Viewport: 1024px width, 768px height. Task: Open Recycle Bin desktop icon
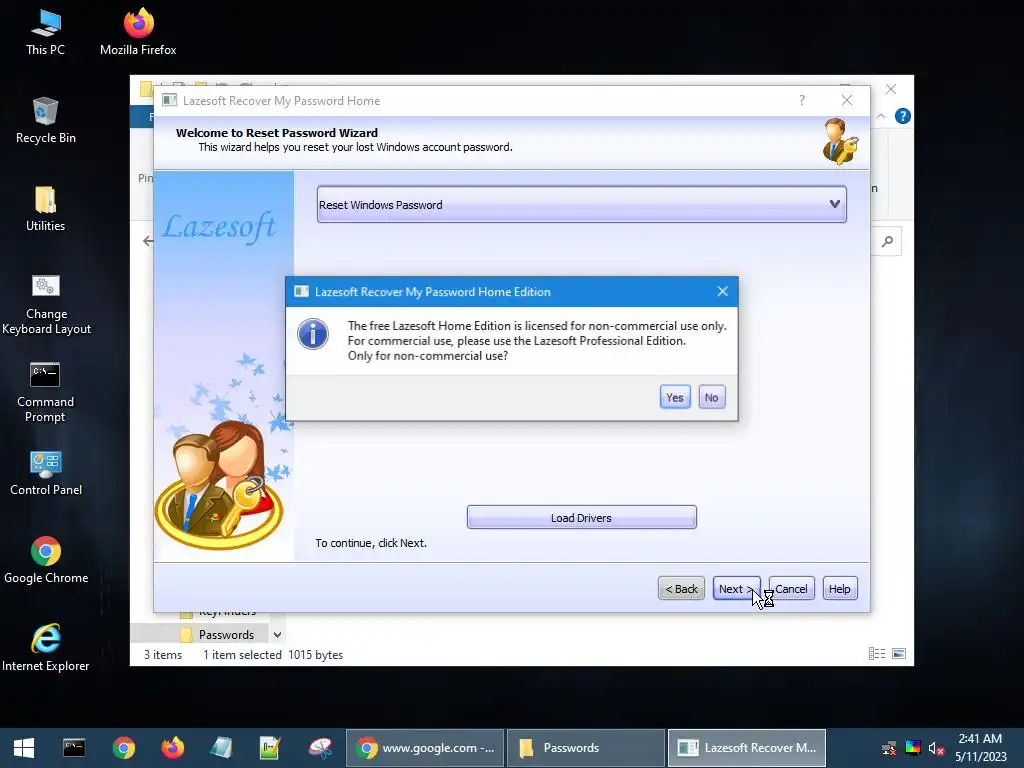[45, 121]
